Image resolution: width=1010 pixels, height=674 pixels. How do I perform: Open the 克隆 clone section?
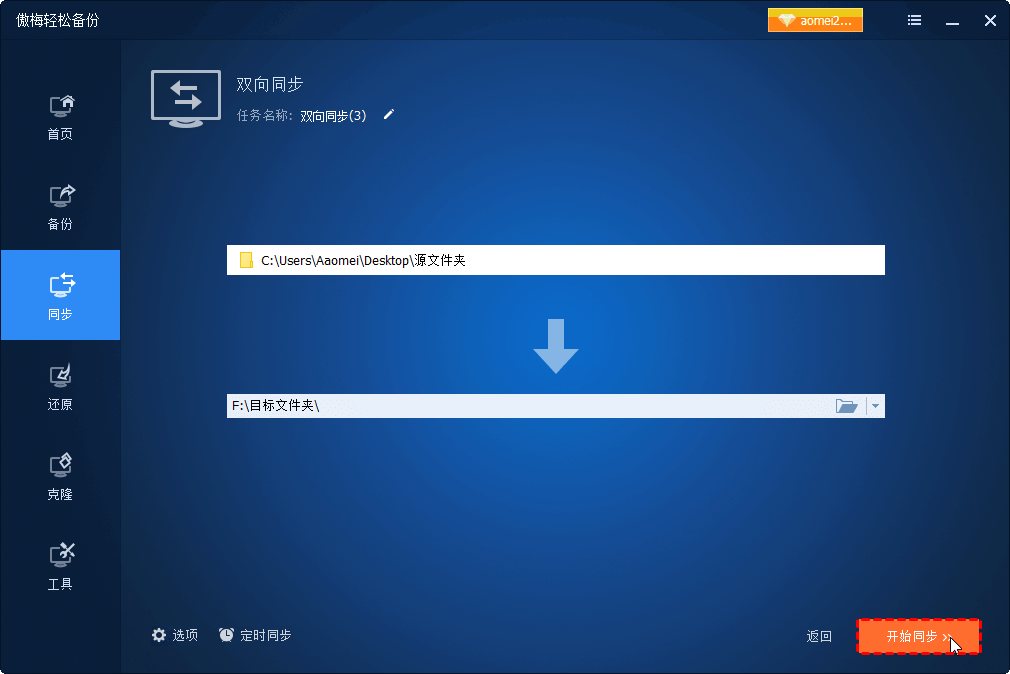[61, 477]
